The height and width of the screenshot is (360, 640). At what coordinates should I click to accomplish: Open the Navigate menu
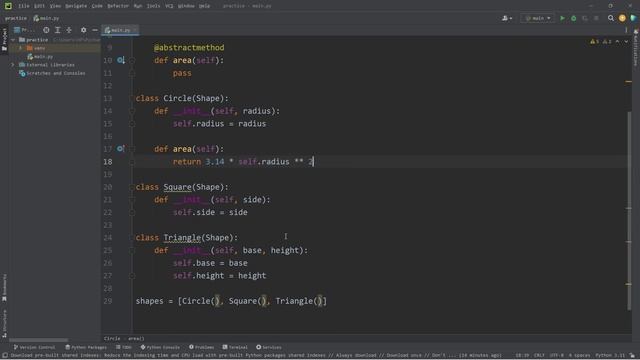coord(76,6)
